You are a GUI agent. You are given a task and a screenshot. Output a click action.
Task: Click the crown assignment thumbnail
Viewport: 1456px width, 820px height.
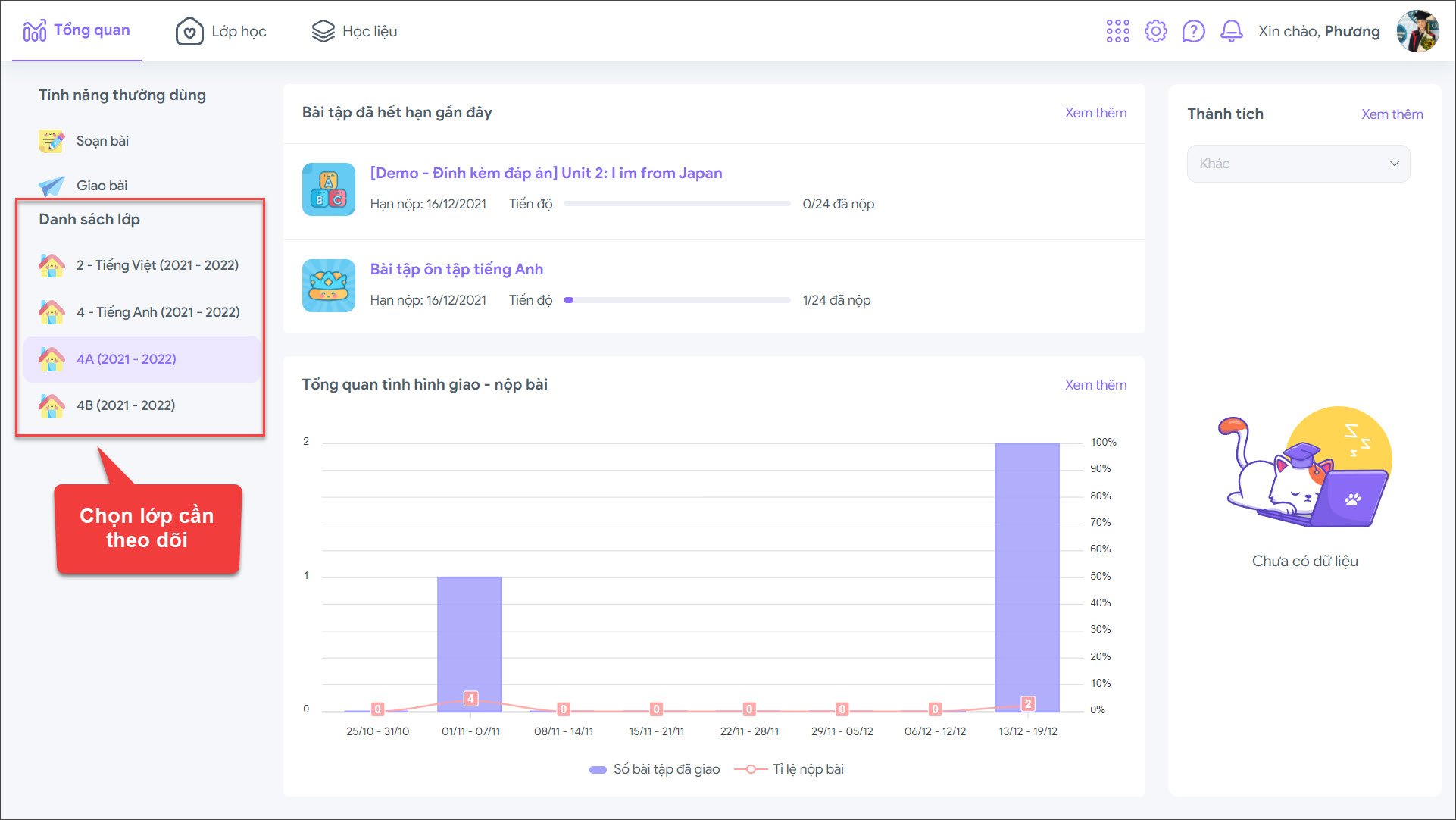pos(328,286)
